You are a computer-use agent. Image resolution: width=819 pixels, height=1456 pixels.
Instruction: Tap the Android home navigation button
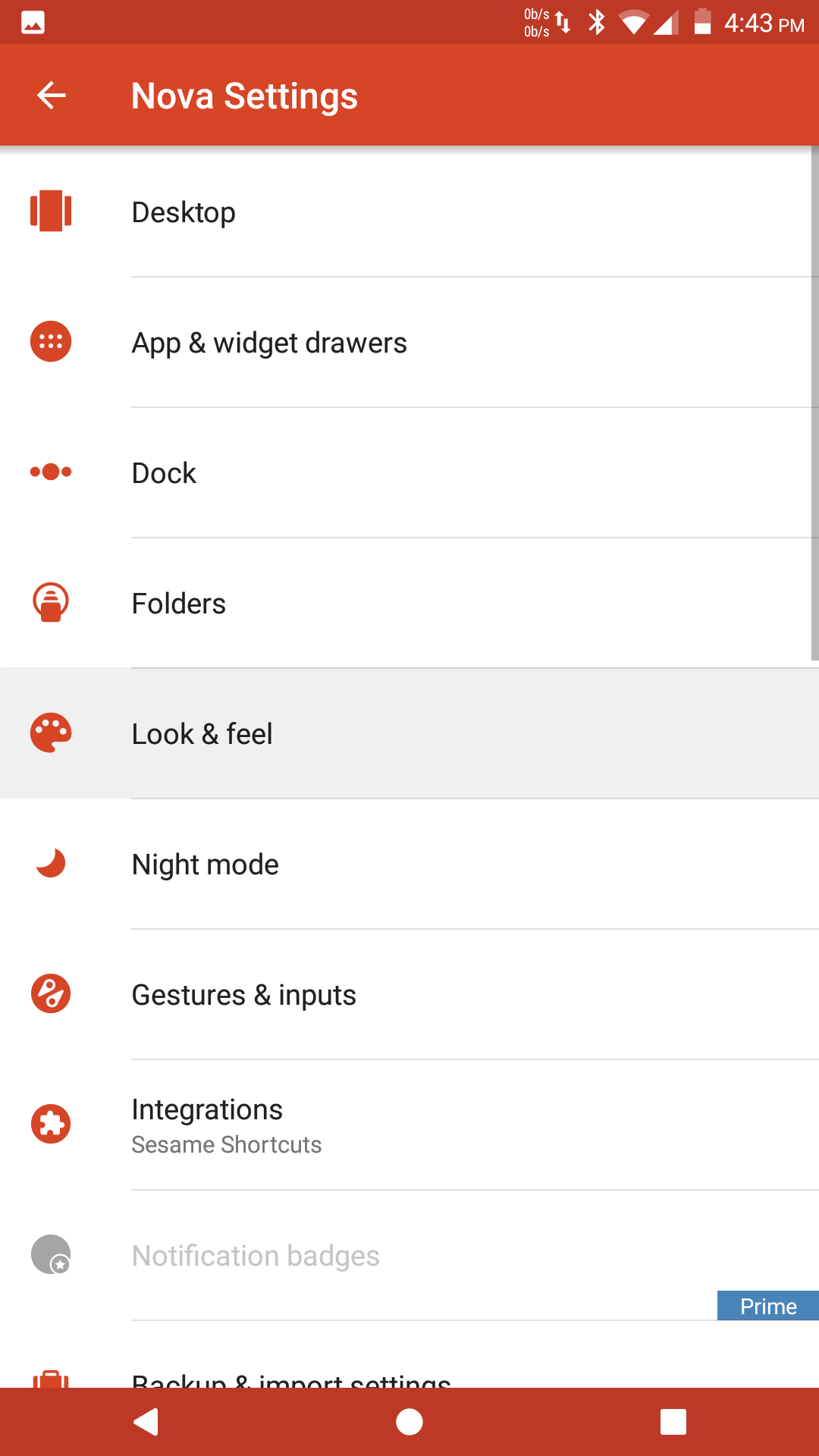[409, 1422]
